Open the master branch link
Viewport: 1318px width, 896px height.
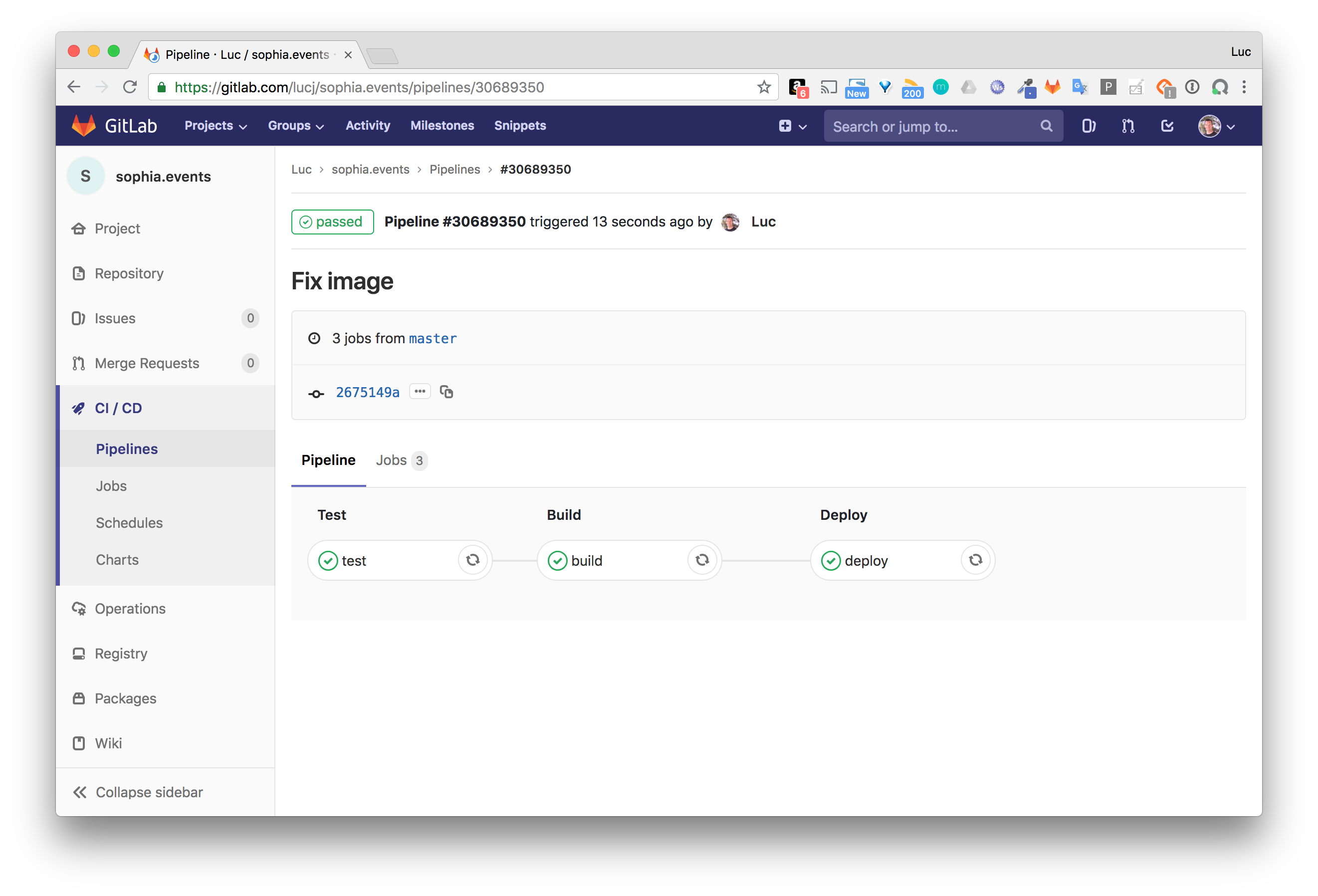click(x=432, y=339)
